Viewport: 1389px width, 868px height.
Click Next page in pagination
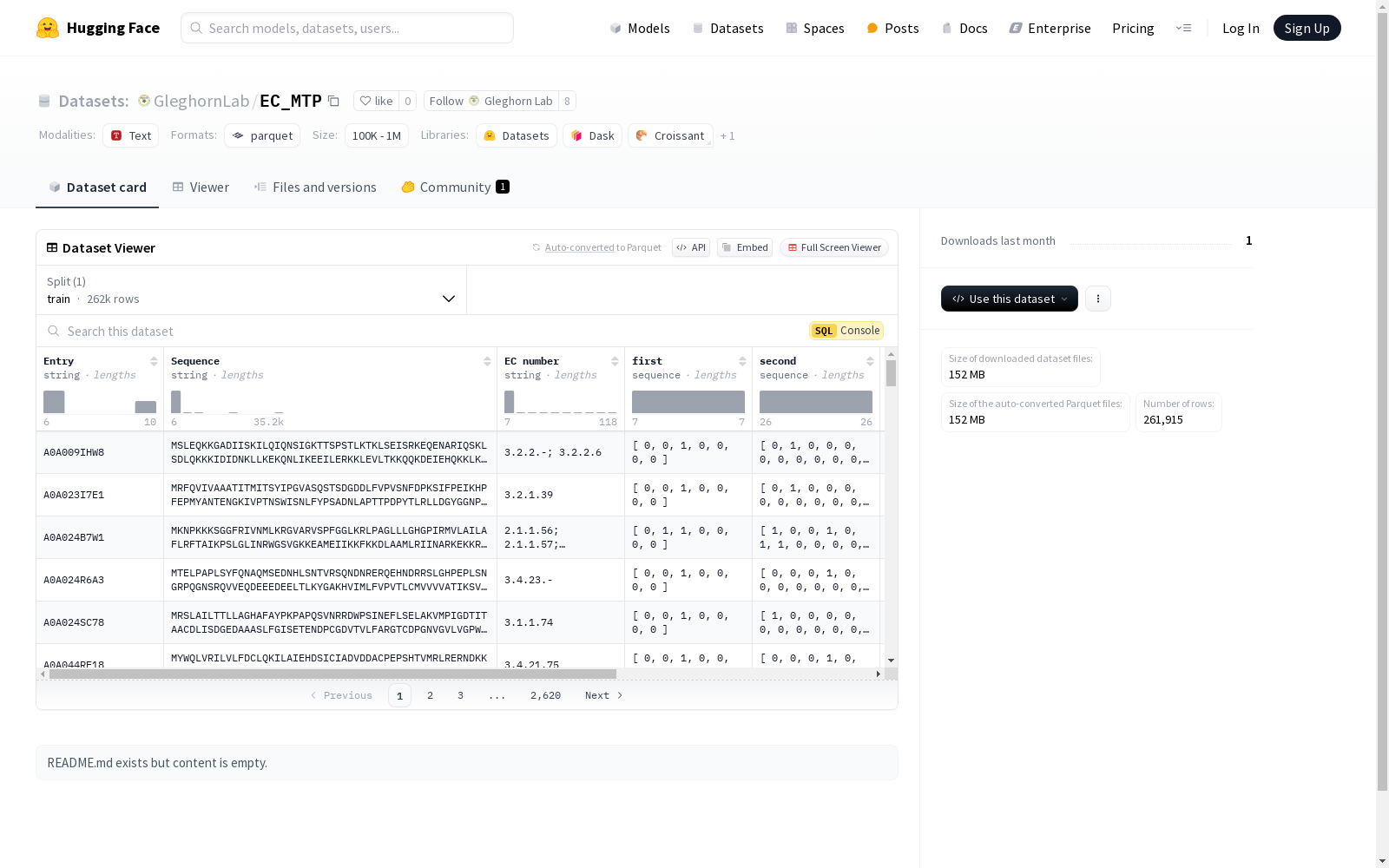pyautogui.click(x=604, y=695)
